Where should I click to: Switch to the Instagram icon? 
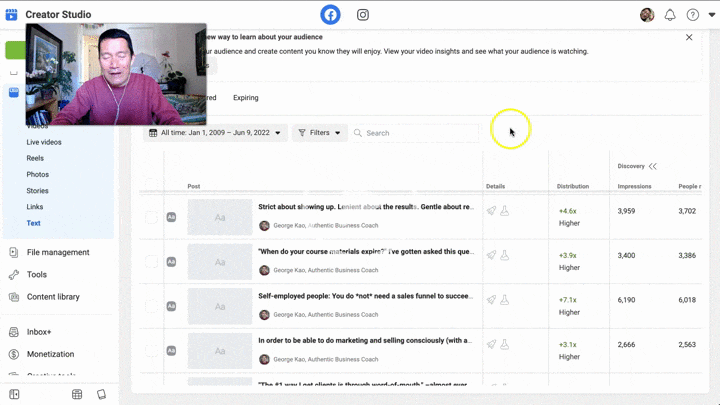[363, 15]
